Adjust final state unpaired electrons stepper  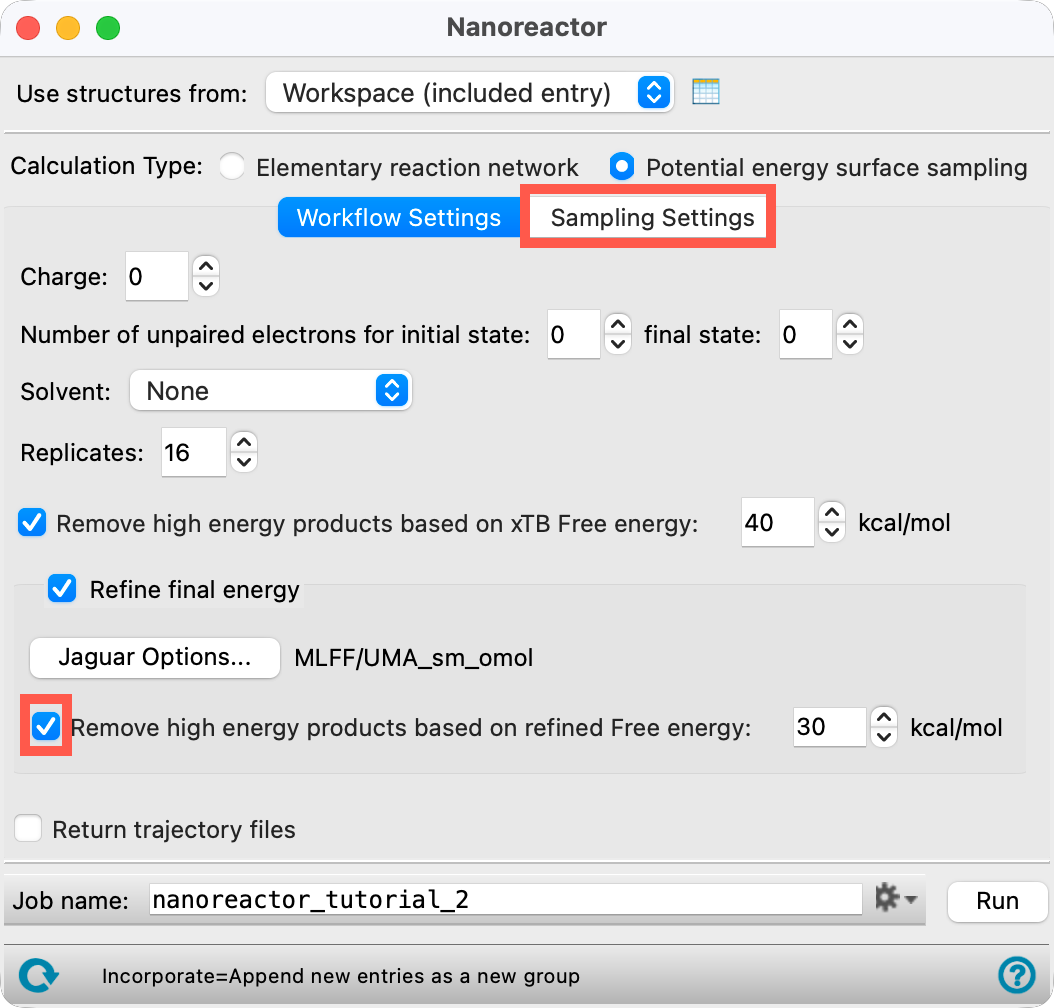[x=850, y=334]
